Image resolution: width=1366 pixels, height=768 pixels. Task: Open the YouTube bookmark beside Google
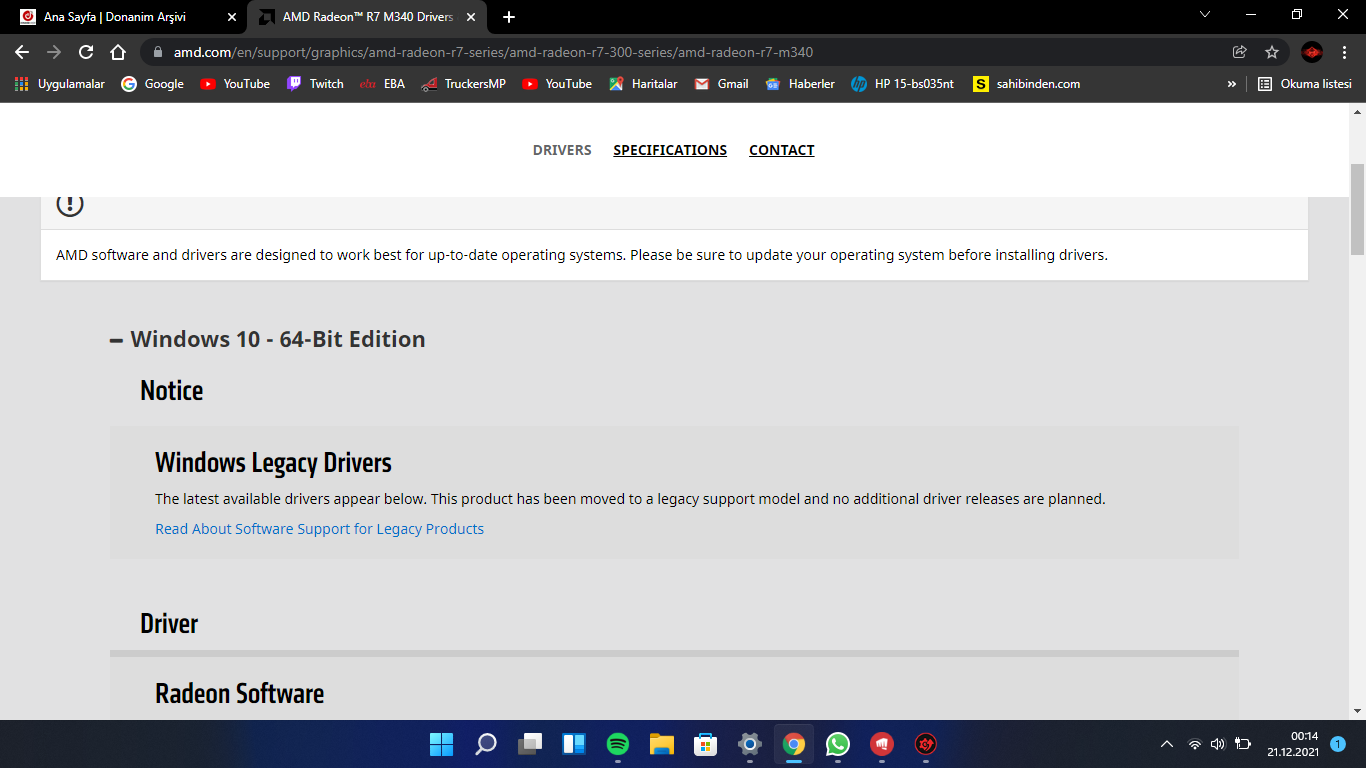pos(235,84)
